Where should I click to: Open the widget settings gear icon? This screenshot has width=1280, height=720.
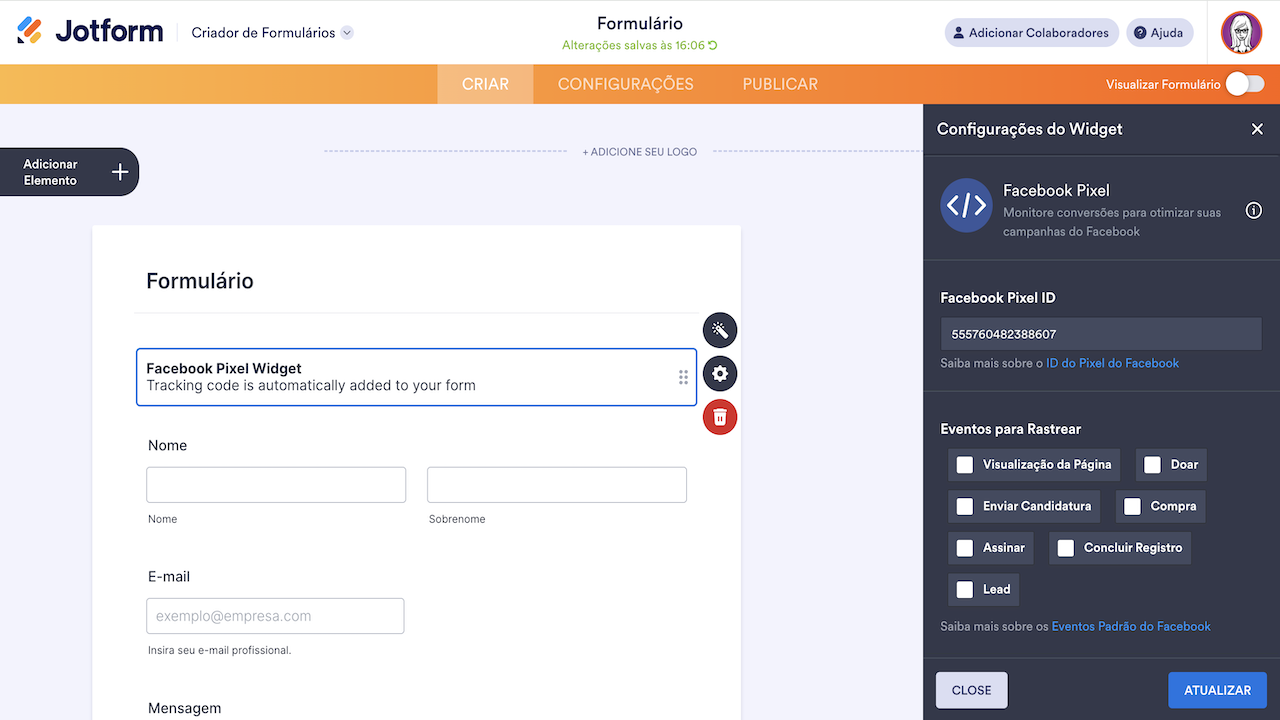[720, 374]
